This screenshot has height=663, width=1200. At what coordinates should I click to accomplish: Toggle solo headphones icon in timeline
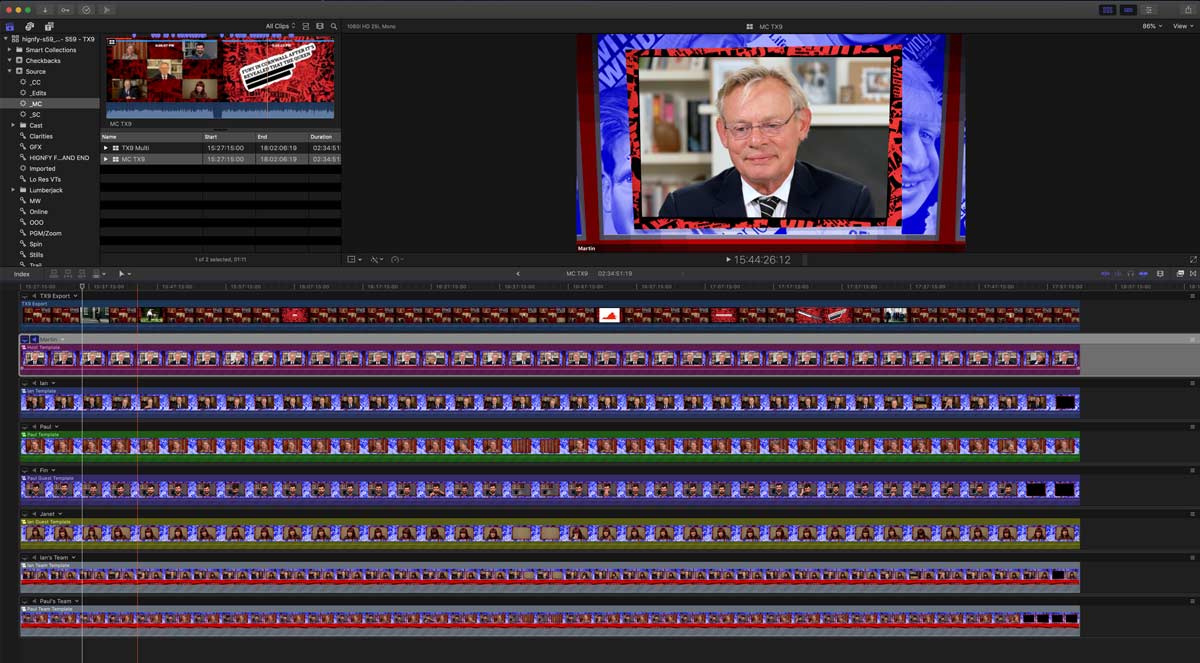pos(1130,273)
